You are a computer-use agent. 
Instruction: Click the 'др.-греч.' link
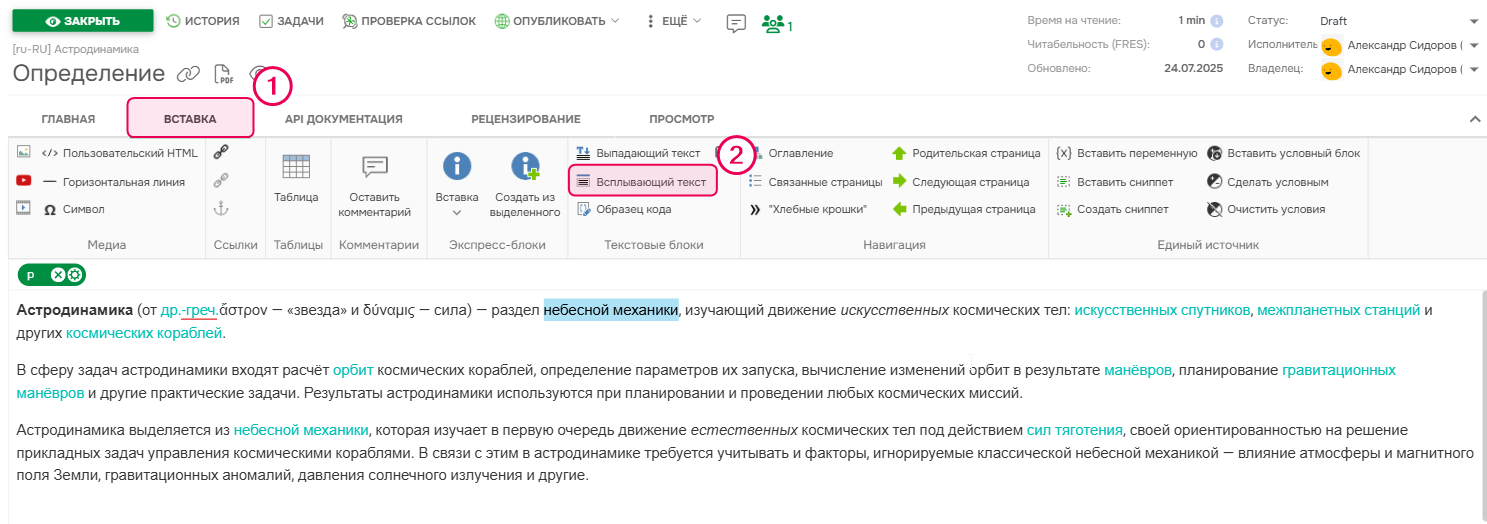click(x=189, y=310)
